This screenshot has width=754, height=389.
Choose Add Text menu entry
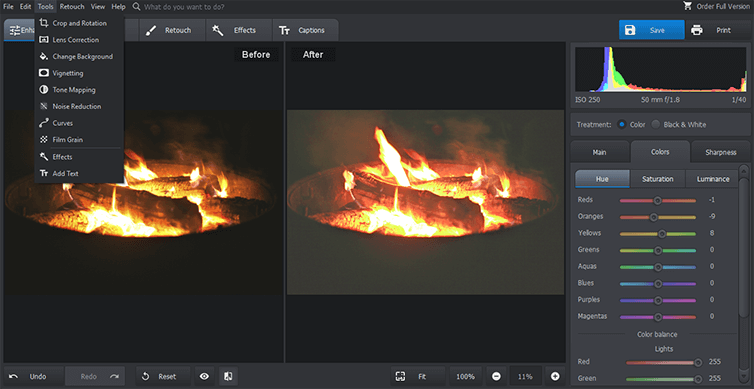click(x=79, y=174)
